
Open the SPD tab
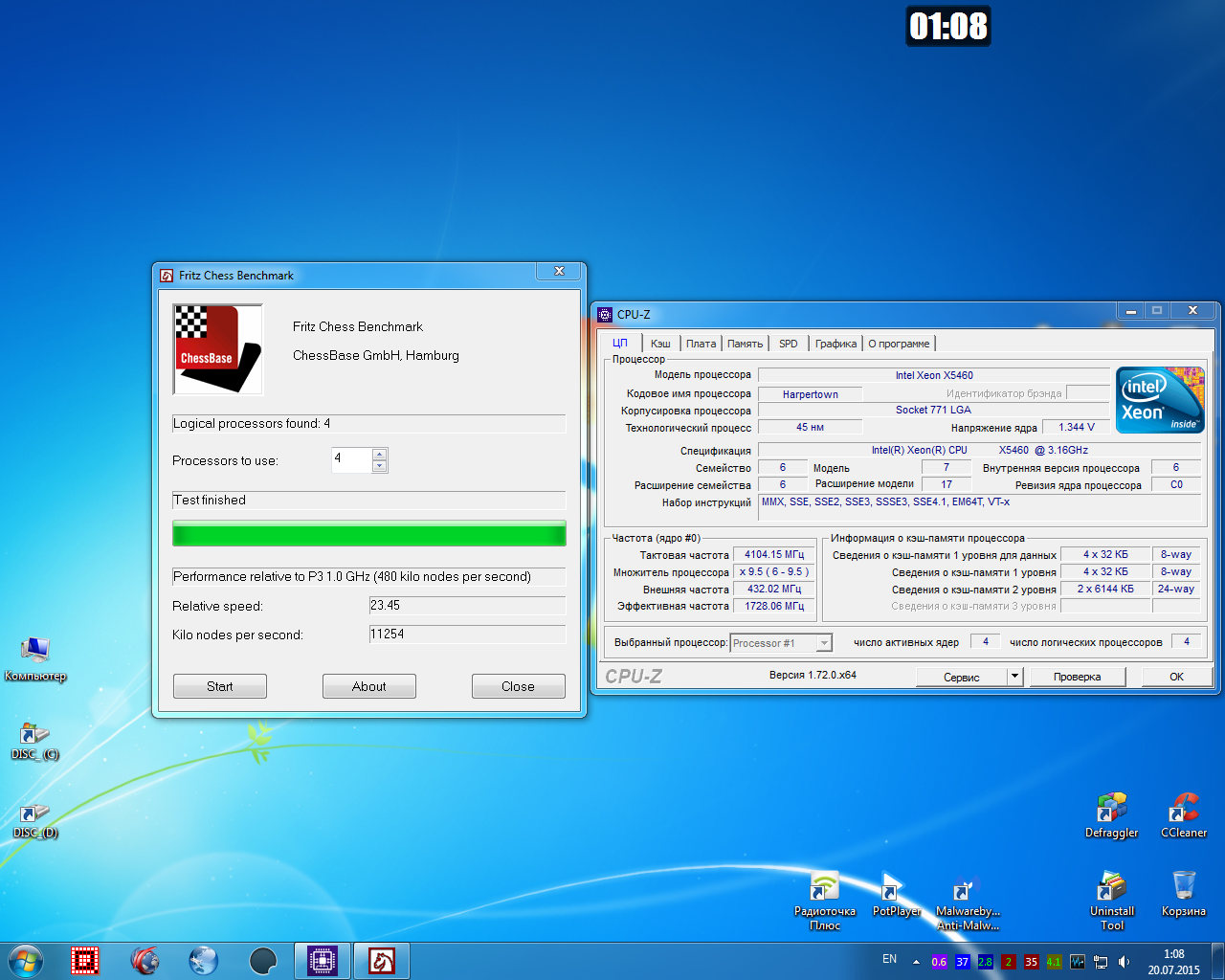pyautogui.click(x=789, y=344)
